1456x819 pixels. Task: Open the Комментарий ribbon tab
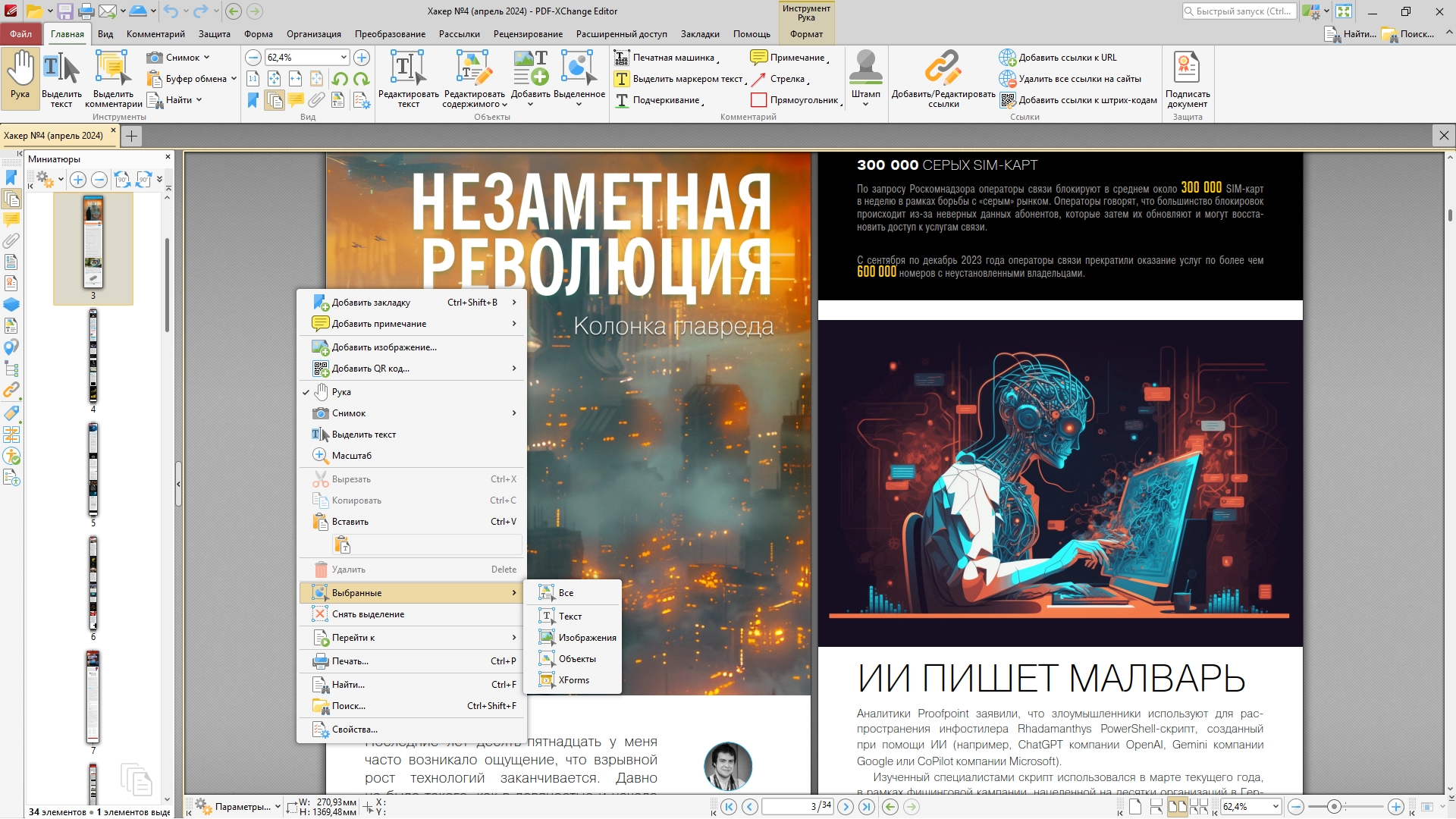(155, 34)
